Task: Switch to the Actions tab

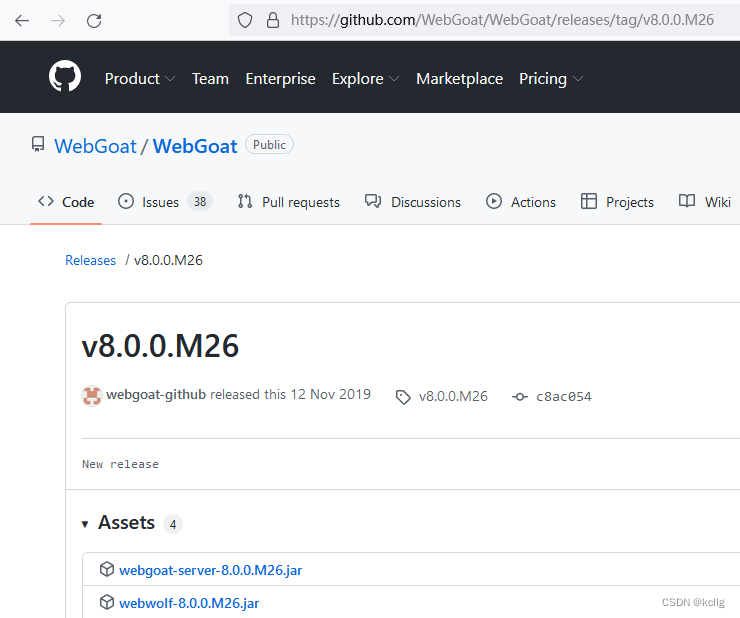Action: (521, 202)
